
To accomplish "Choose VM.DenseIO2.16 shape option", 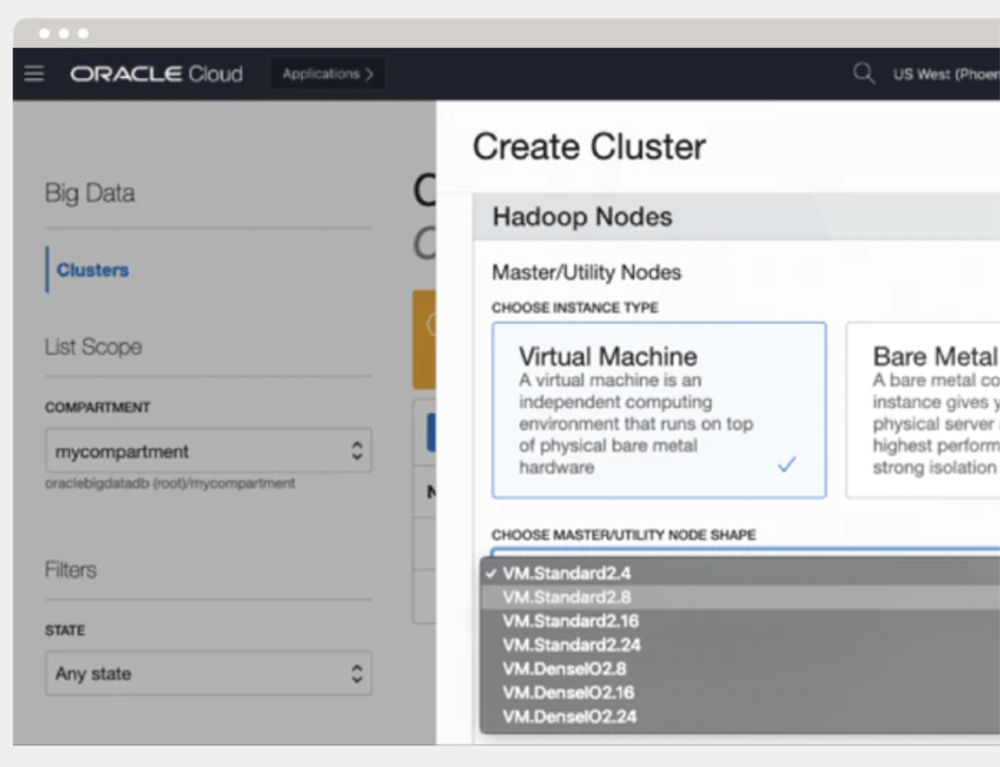I will coord(740,692).
